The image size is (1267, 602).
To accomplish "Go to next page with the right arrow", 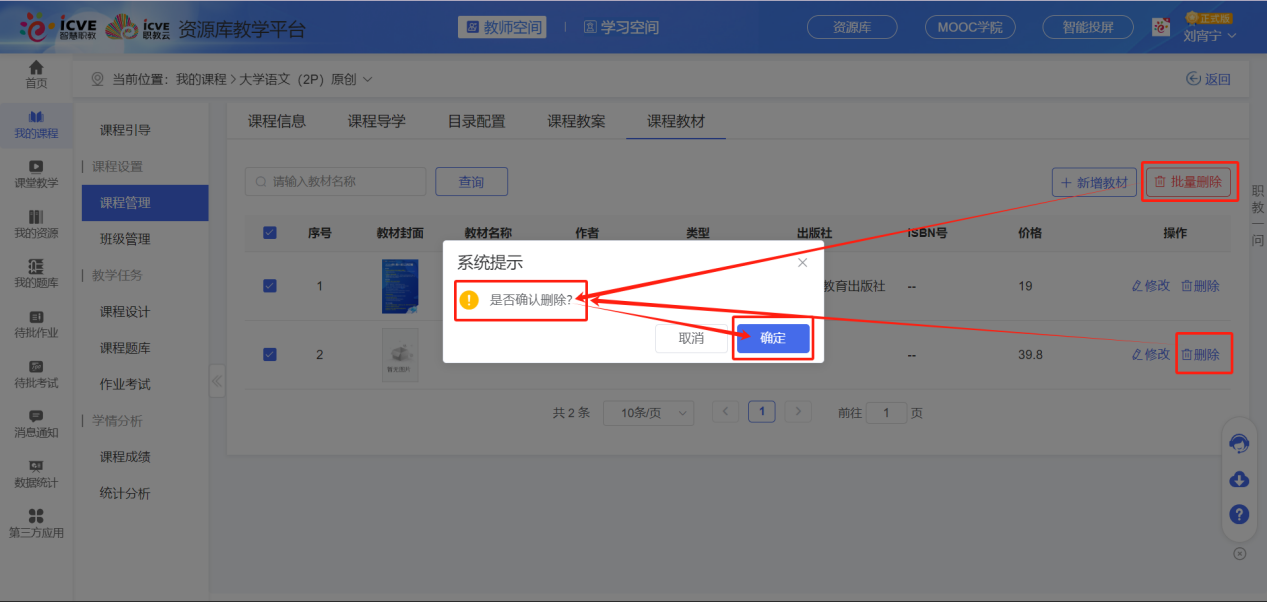I will 797,411.
